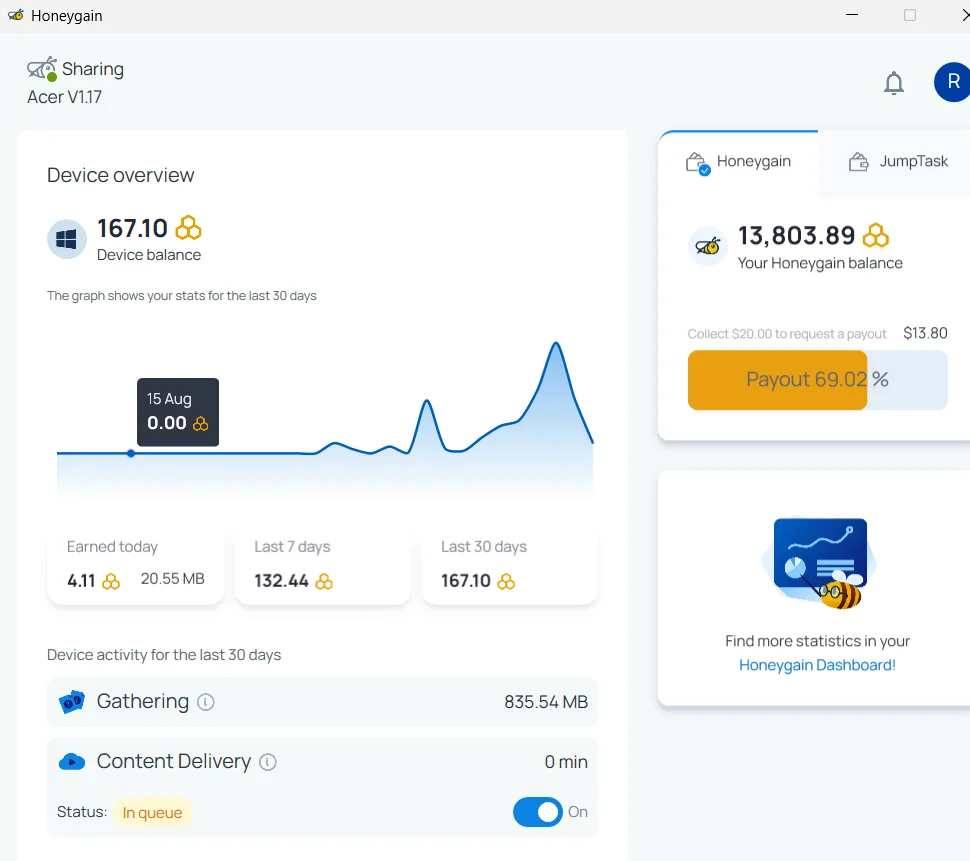Click the Honeygain app icon in title bar
The width and height of the screenshot is (970, 861).
tap(15, 15)
